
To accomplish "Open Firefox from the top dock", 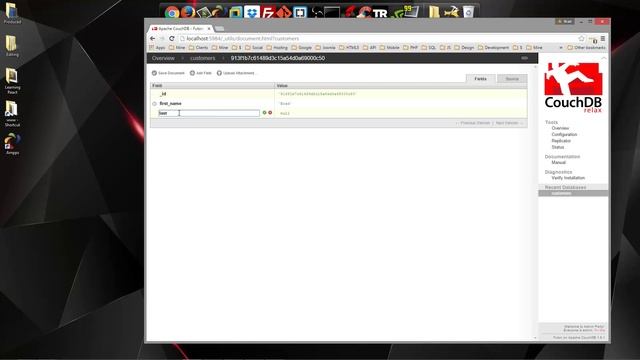I will coord(188,12).
